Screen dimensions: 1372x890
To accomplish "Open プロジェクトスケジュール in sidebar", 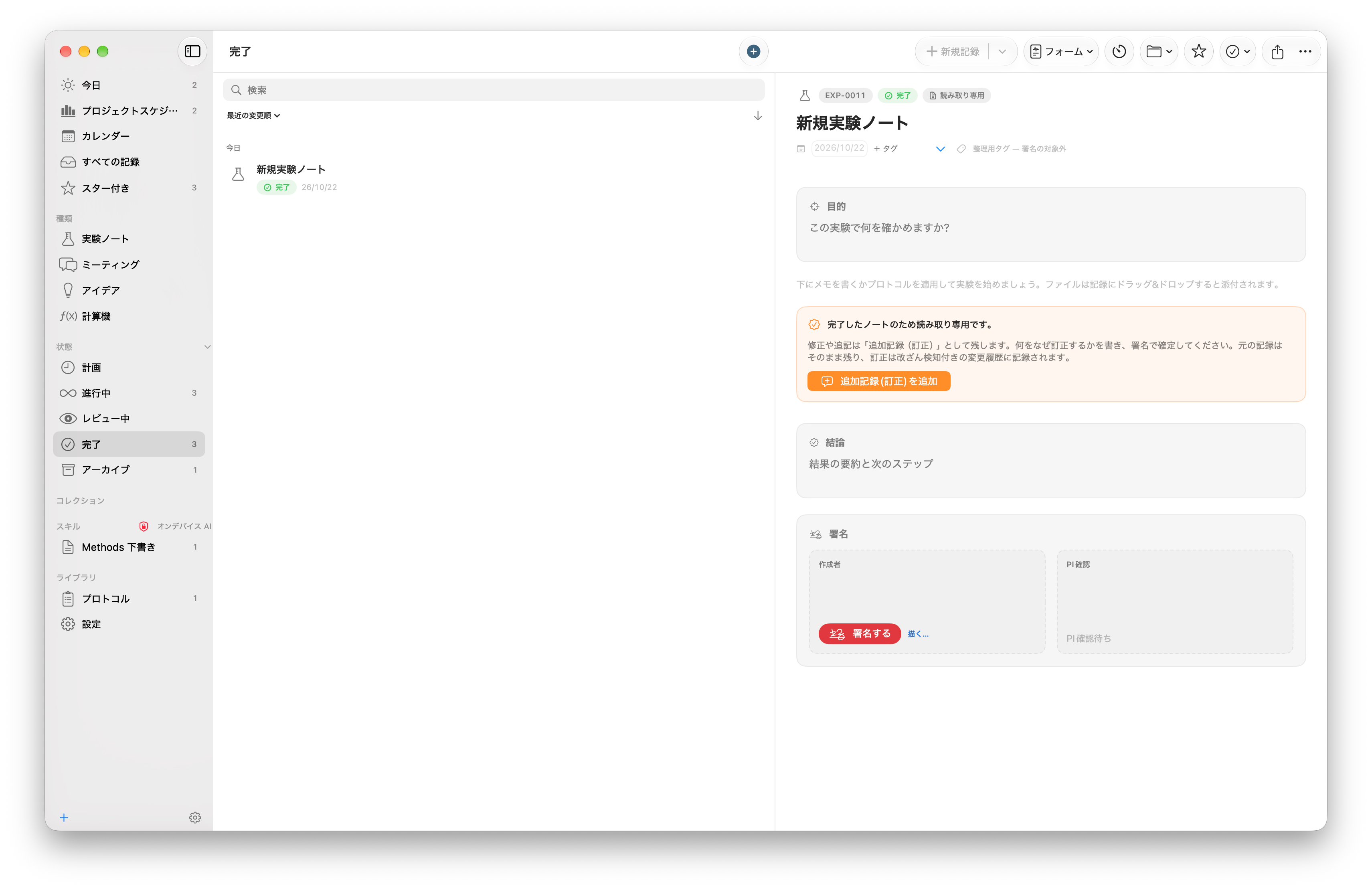I will coord(129,111).
